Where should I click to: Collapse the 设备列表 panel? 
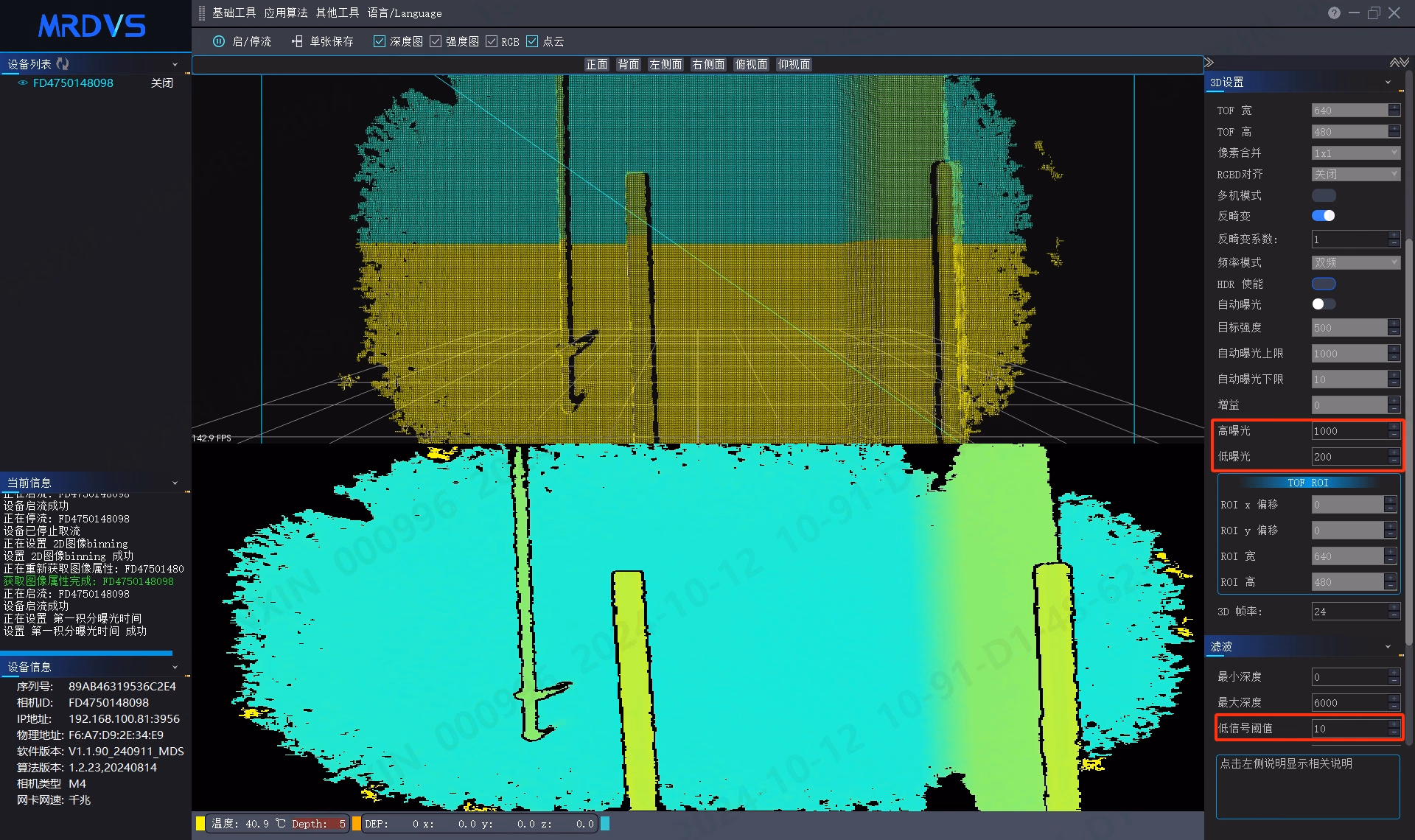(175, 65)
